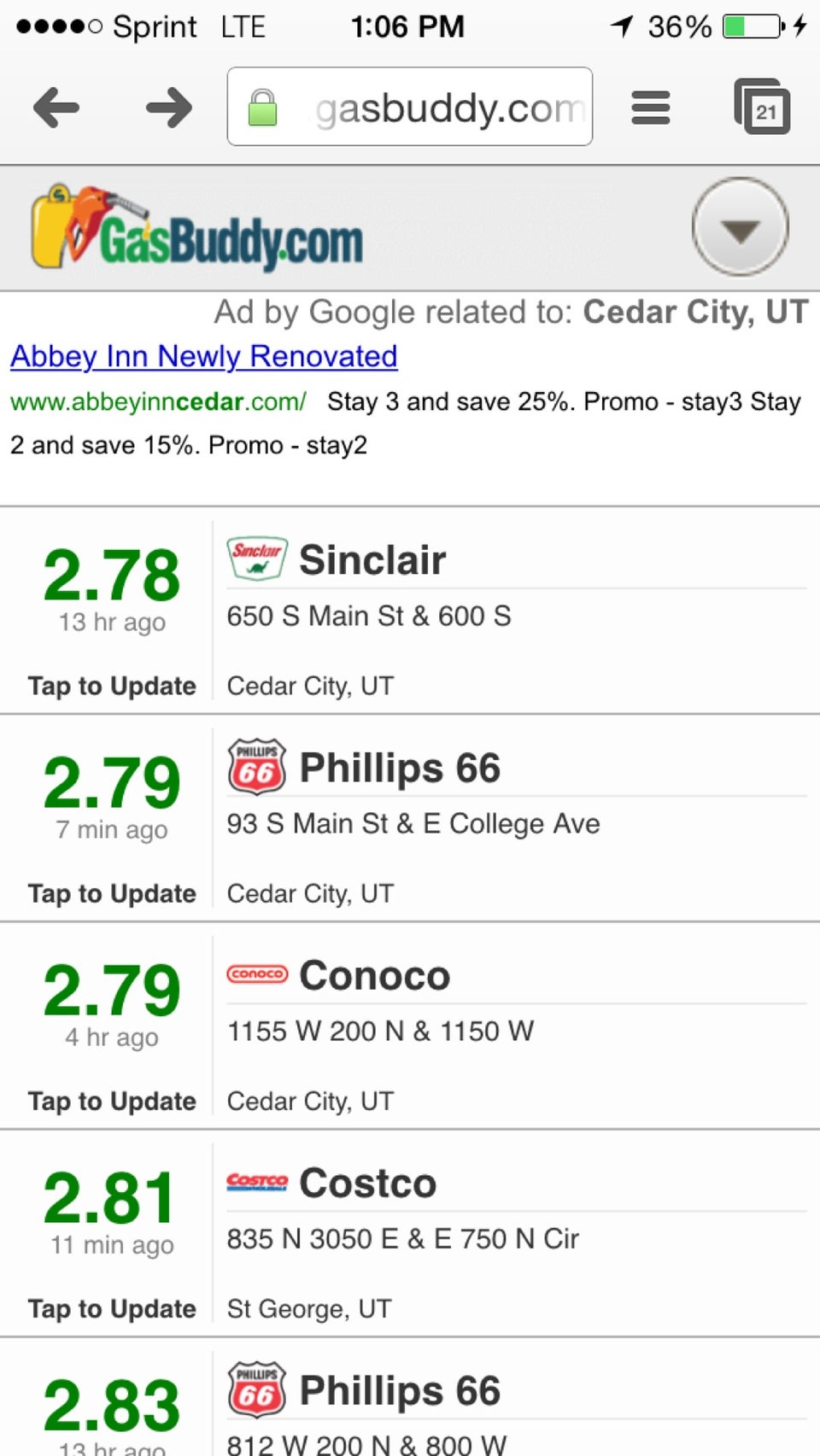Image resolution: width=820 pixels, height=1456 pixels.
Task: Open the Abbey Inn Newly Renovated ad link
Action: 204,356
